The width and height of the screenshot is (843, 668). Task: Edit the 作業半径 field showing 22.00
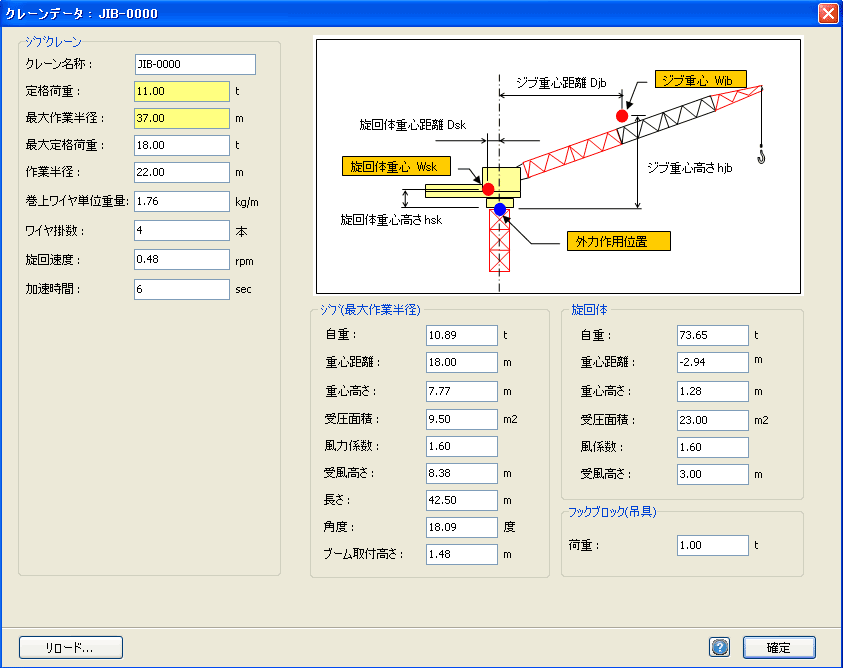pyautogui.click(x=182, y=172)
